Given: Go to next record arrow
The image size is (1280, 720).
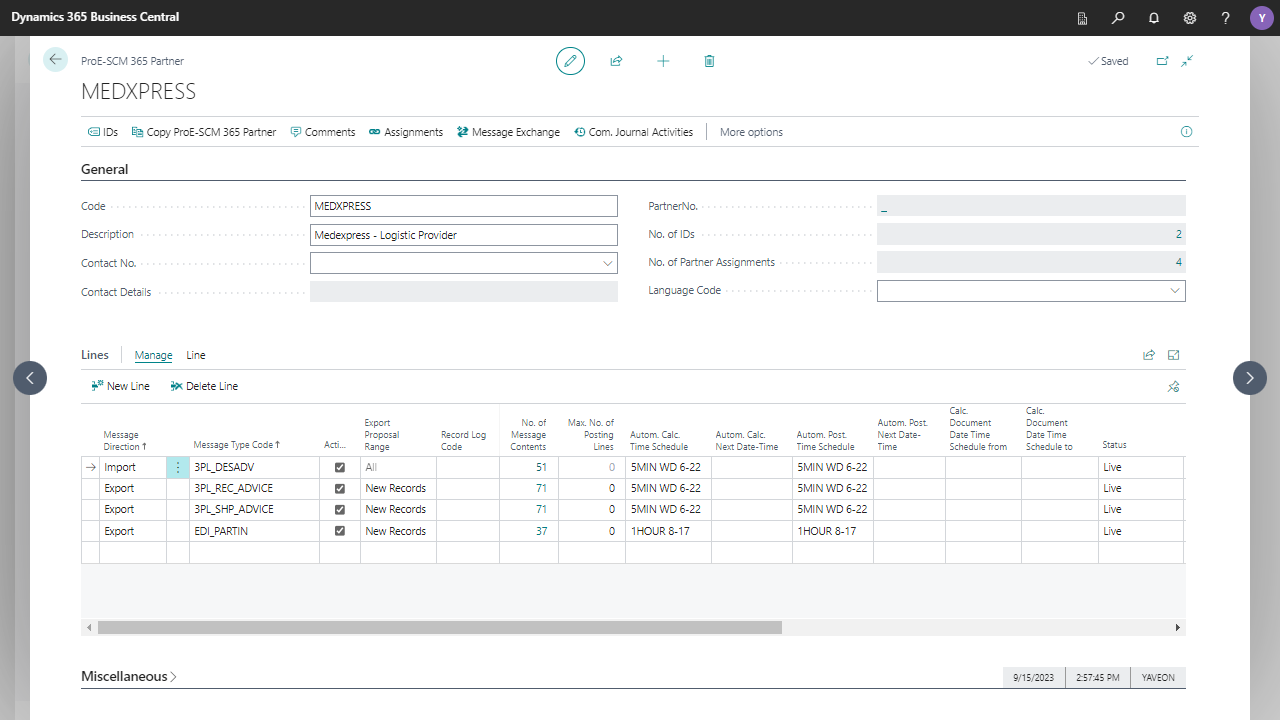Looking at the screenshot, I should pos(1250,378).
